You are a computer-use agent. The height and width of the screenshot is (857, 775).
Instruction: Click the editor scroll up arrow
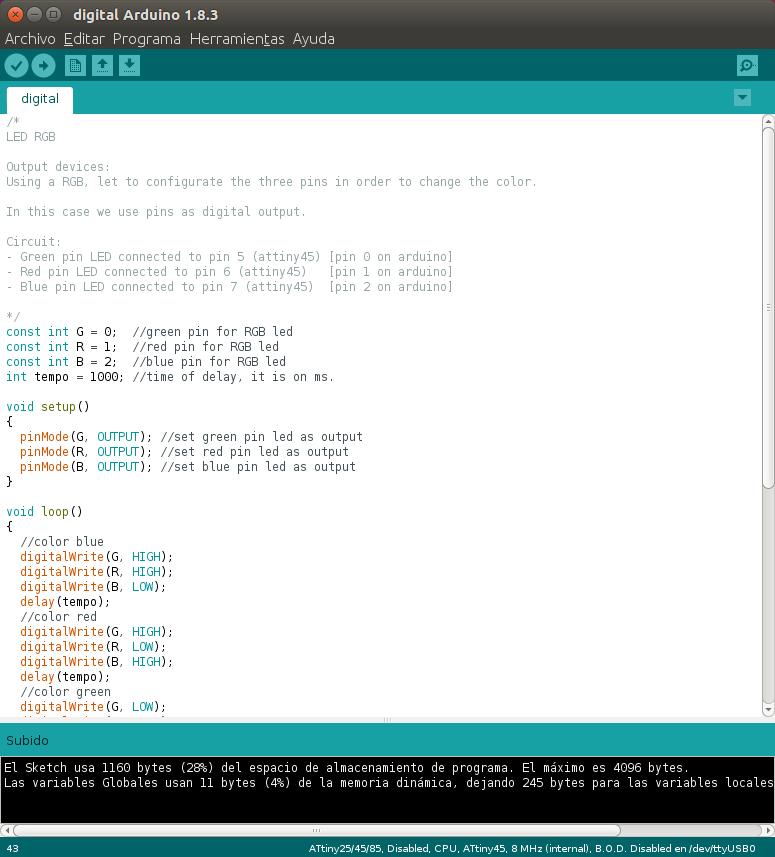(768, 121)
